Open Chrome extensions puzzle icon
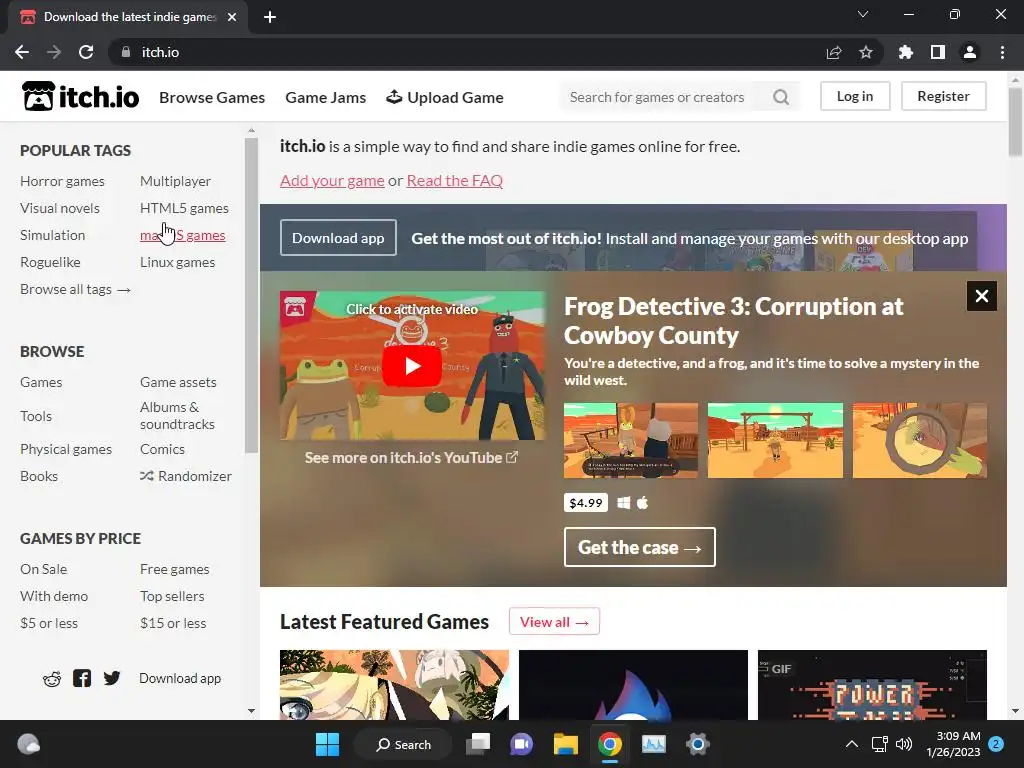The height and width of the screenshot is (768, 1024). coord(906,52)
